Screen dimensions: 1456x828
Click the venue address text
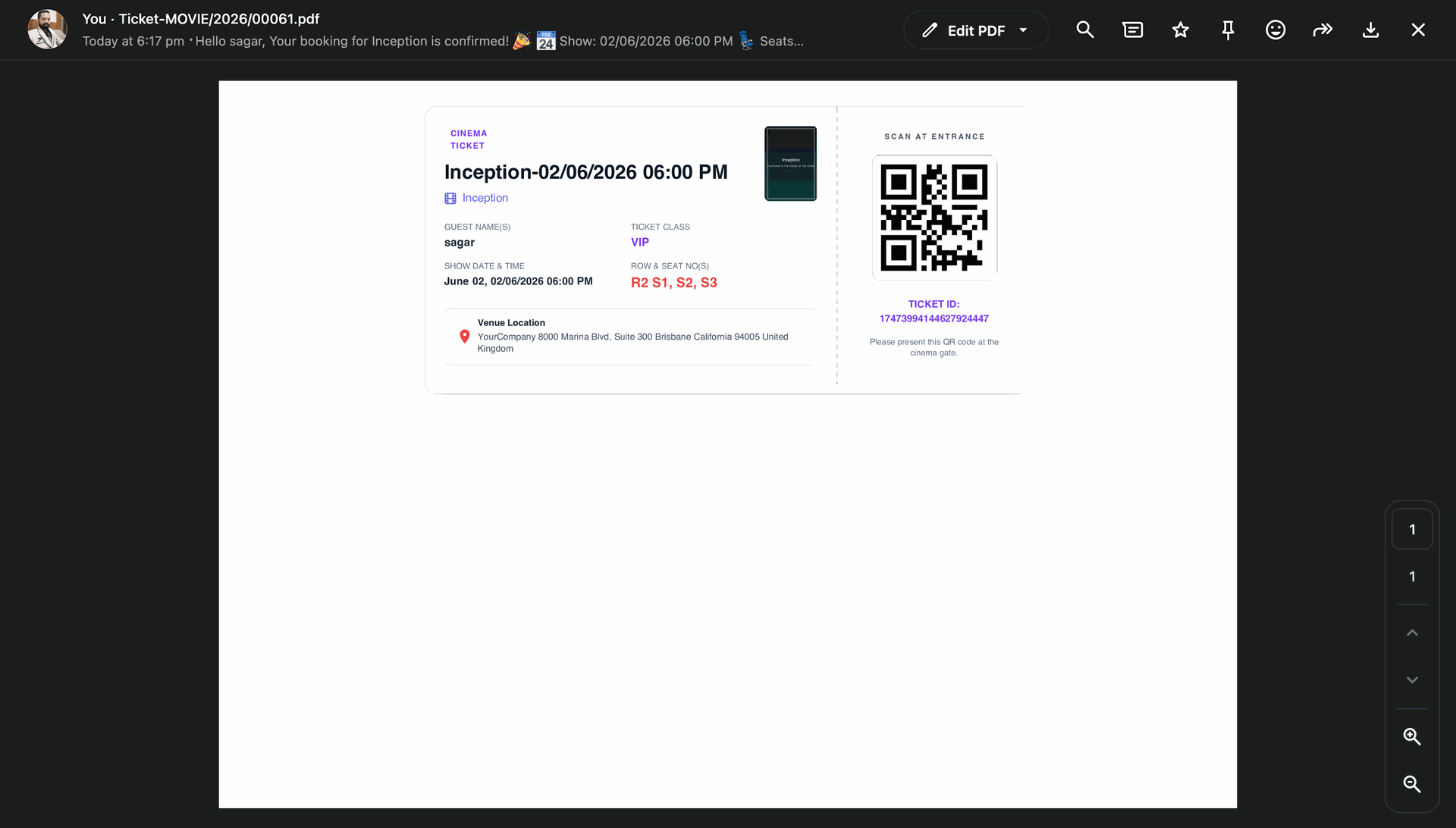click(633, 343)
